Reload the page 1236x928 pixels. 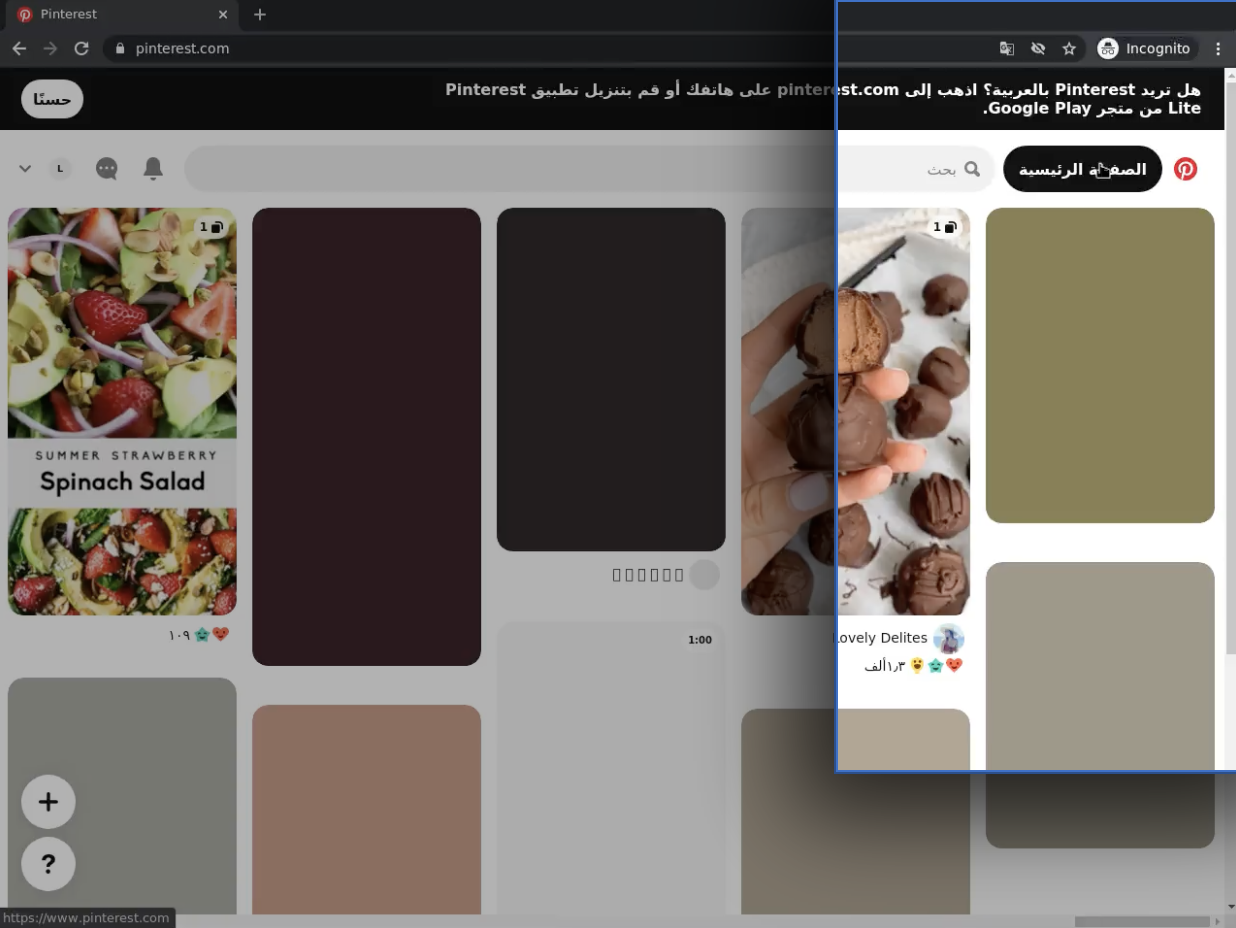point(82,48)
